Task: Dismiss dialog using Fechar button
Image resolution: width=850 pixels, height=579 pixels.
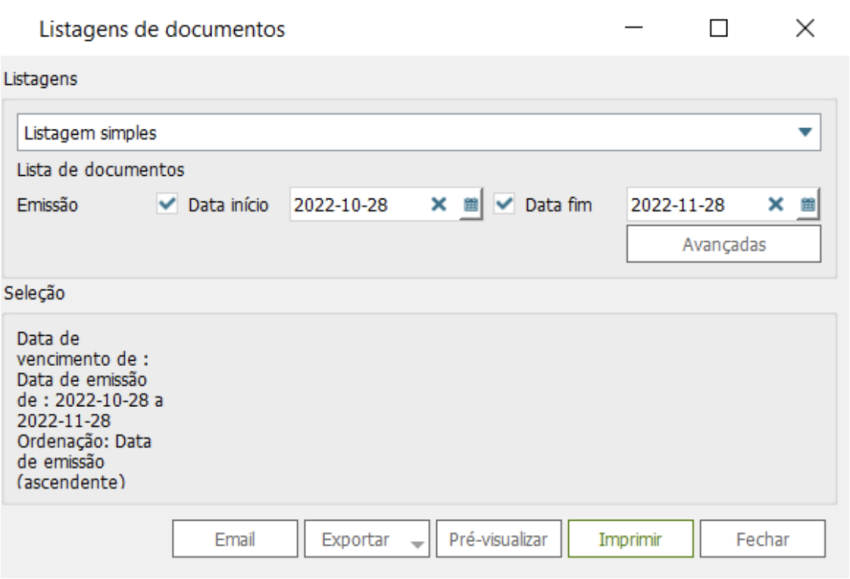Action: coord(762,540)
